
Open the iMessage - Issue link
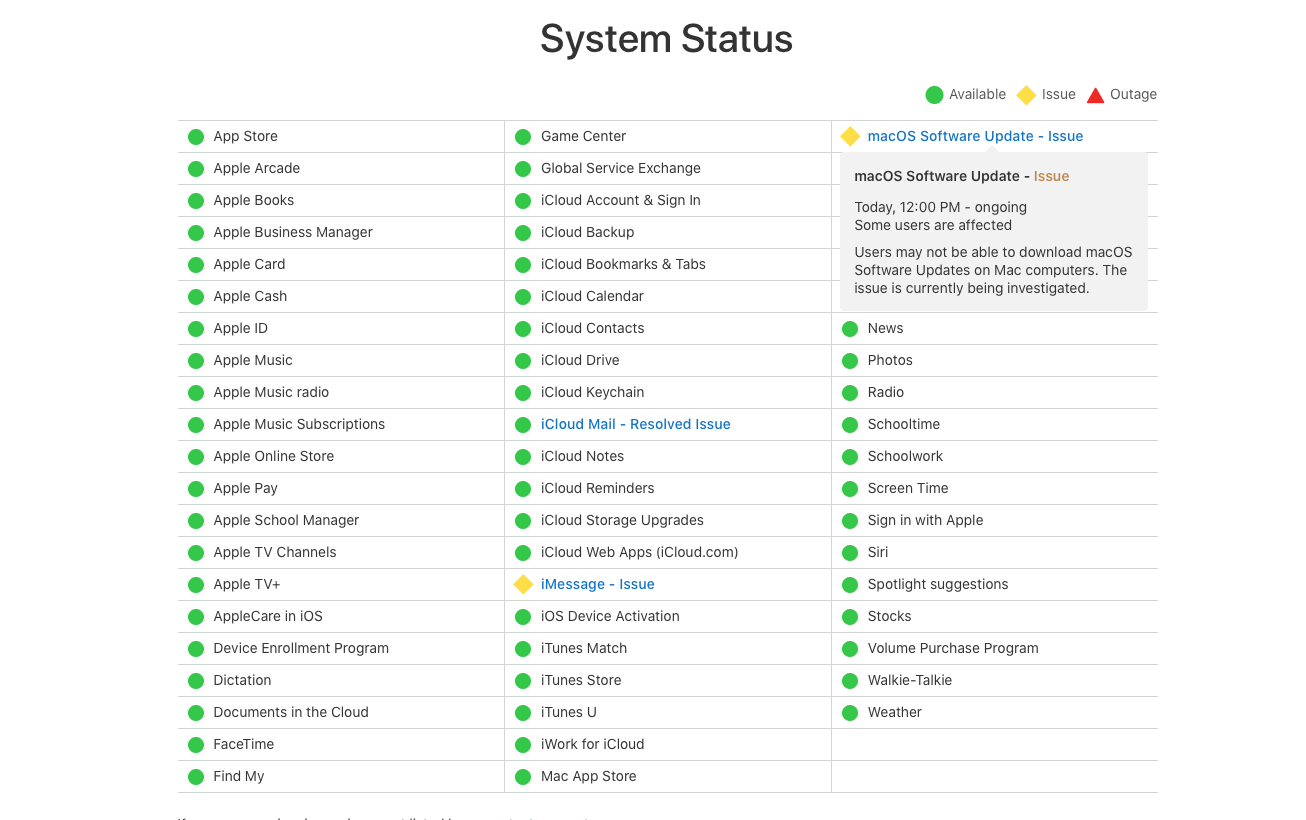(597, 584)
